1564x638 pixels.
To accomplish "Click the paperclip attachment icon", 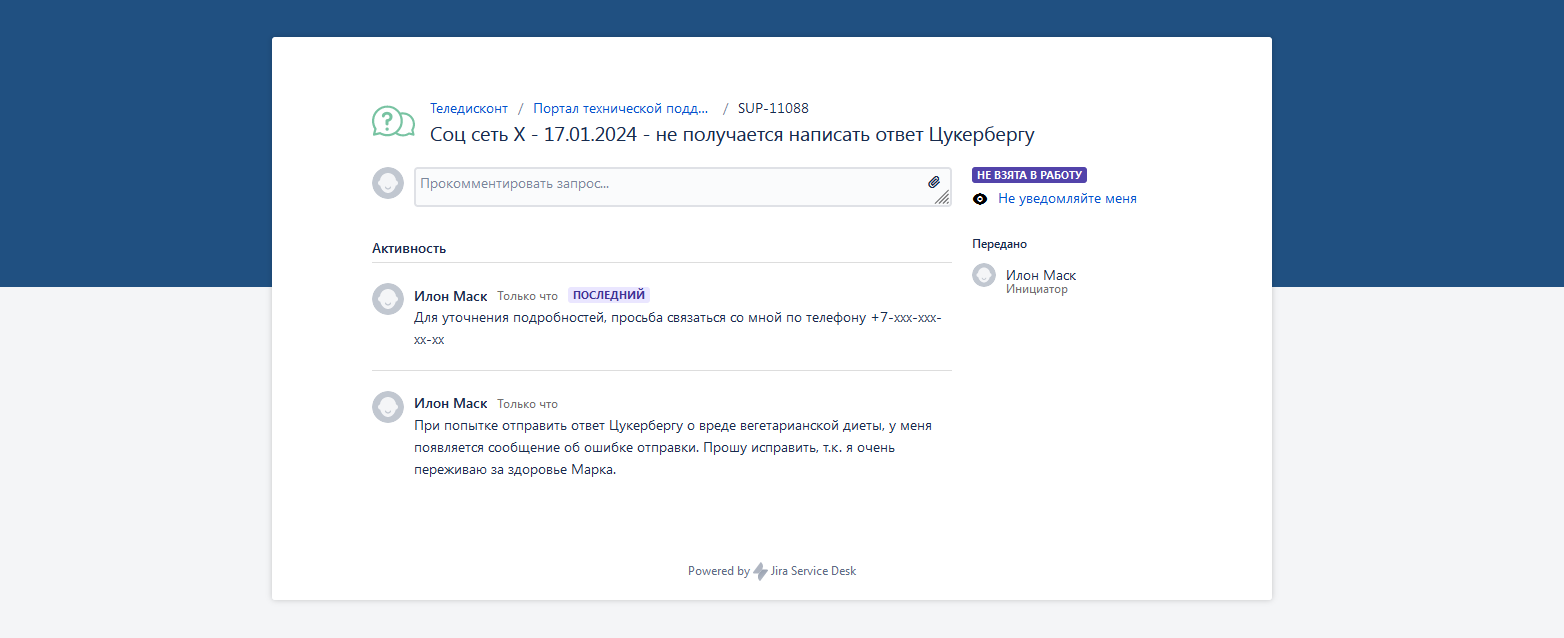I will tap(934, 182).
